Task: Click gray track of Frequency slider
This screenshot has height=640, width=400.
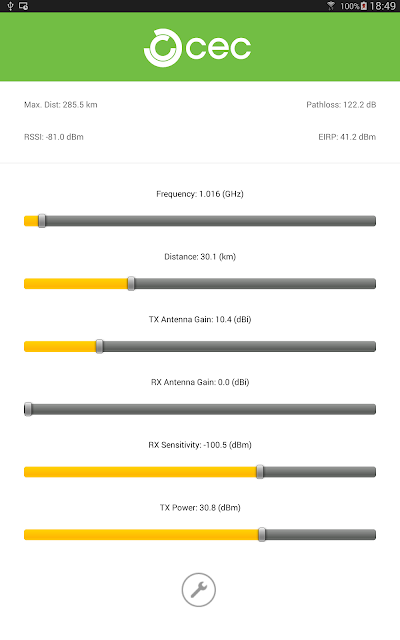Action: pyautogui.click(x=210, y=221)
